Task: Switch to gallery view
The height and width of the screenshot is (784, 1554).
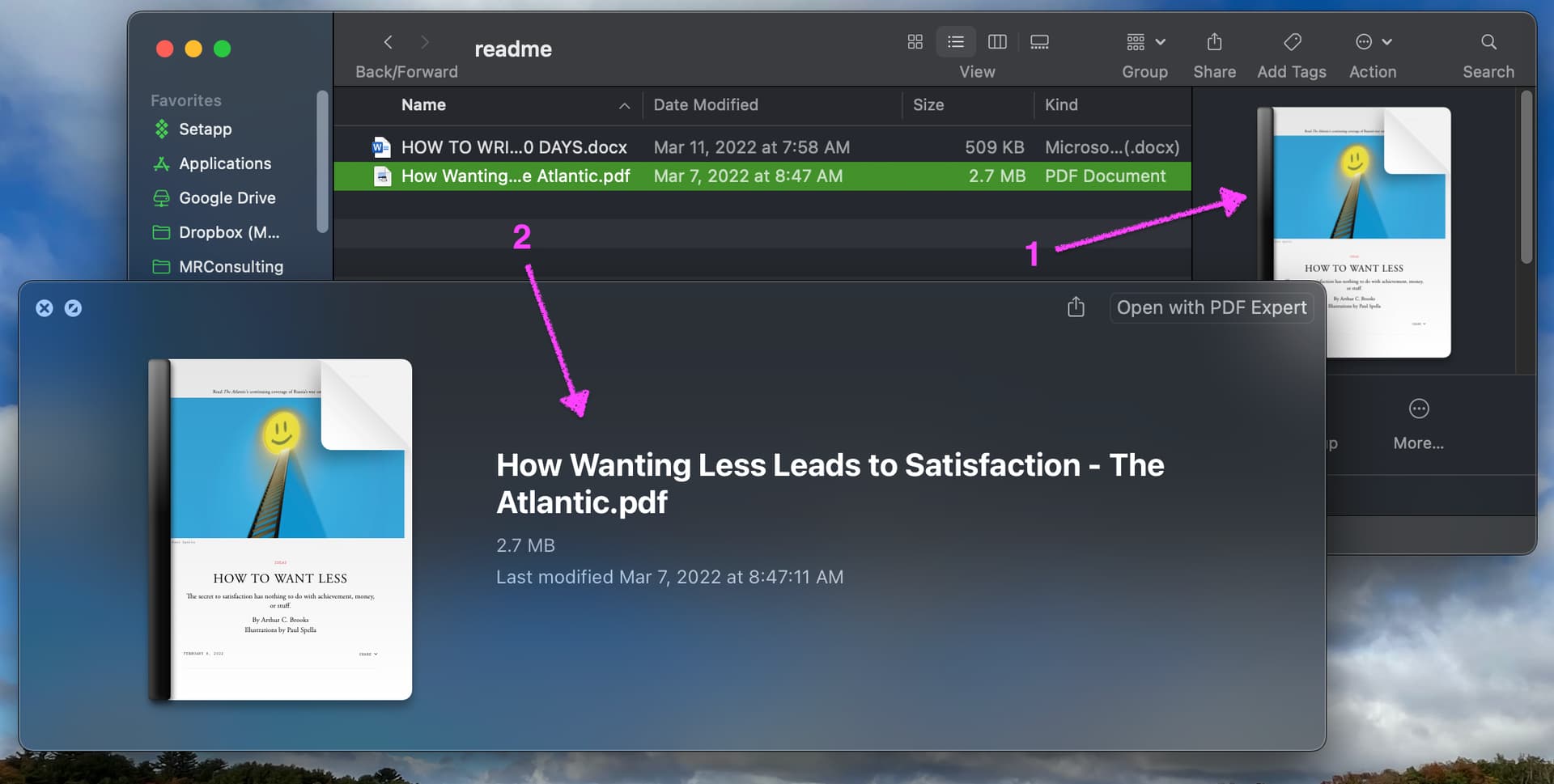Action: tap(1039, 42)
